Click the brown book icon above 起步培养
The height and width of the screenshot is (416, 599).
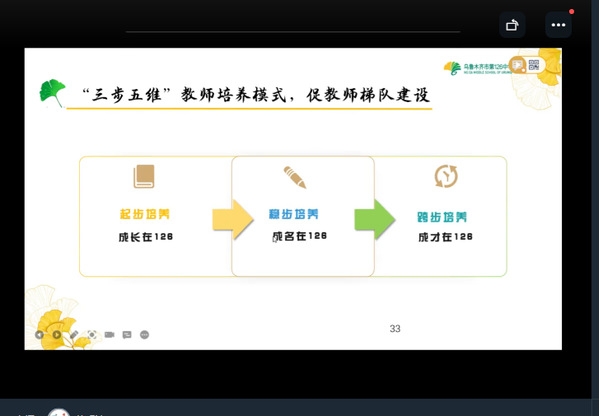click(144, 176)
